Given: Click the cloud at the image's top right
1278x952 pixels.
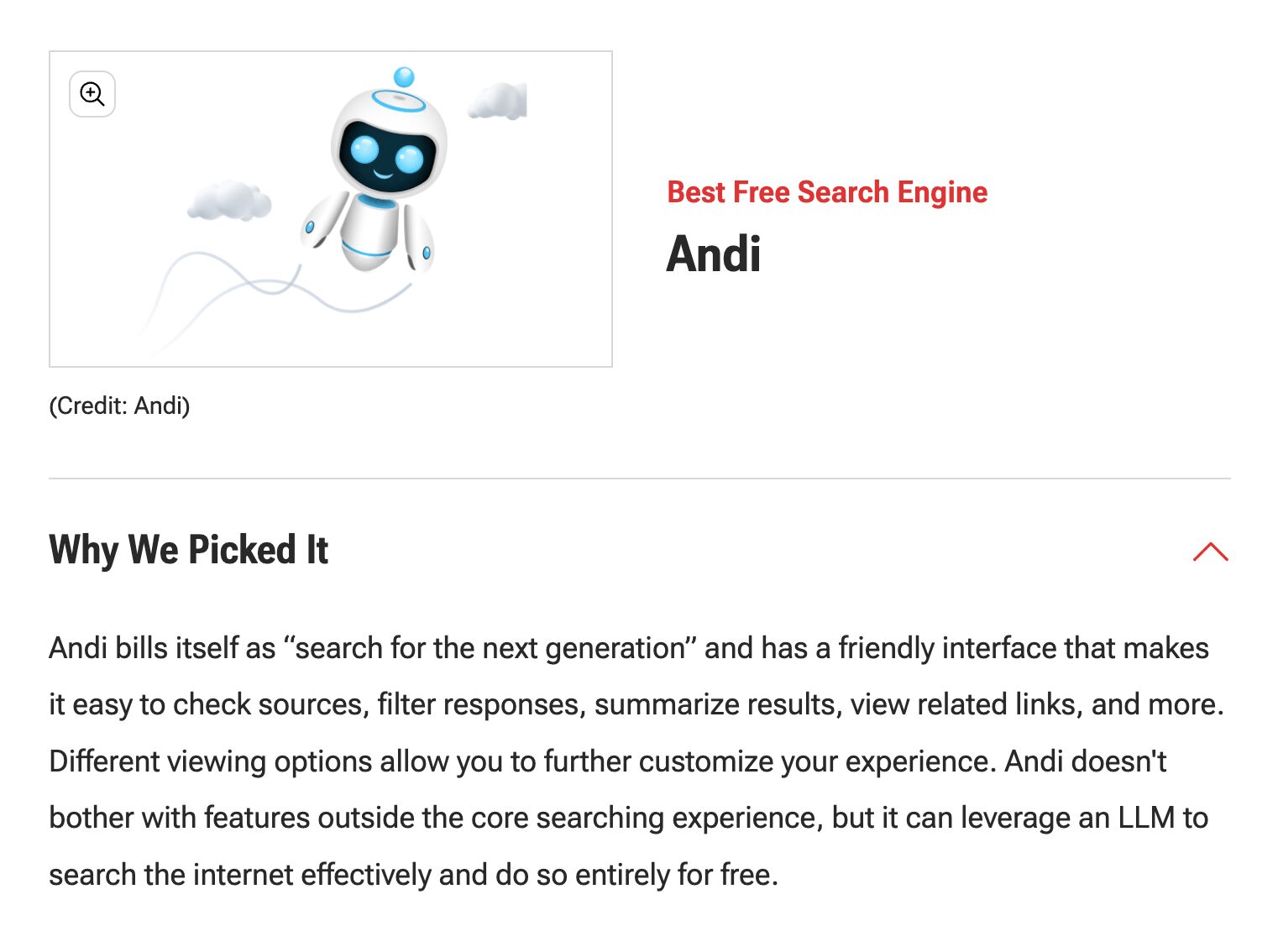Looking at the screenshot, I should (498, 102).
